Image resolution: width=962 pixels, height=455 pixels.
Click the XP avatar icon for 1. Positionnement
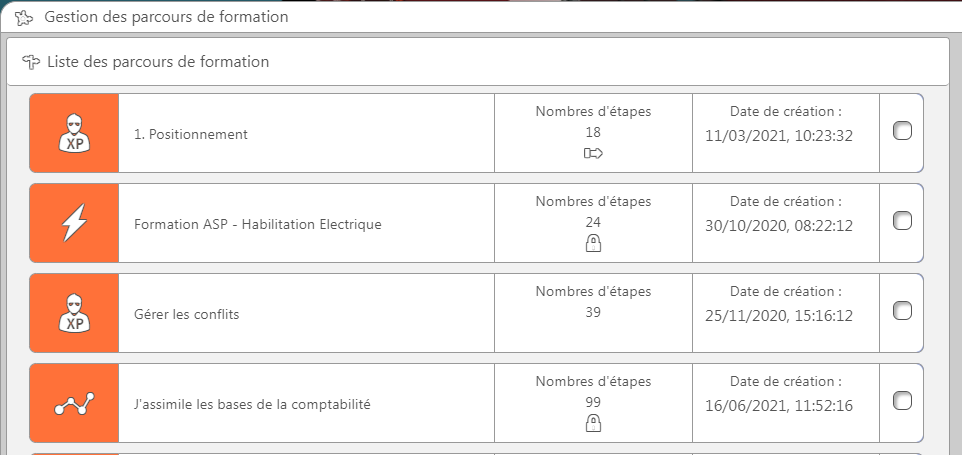[x=74, y=133]
